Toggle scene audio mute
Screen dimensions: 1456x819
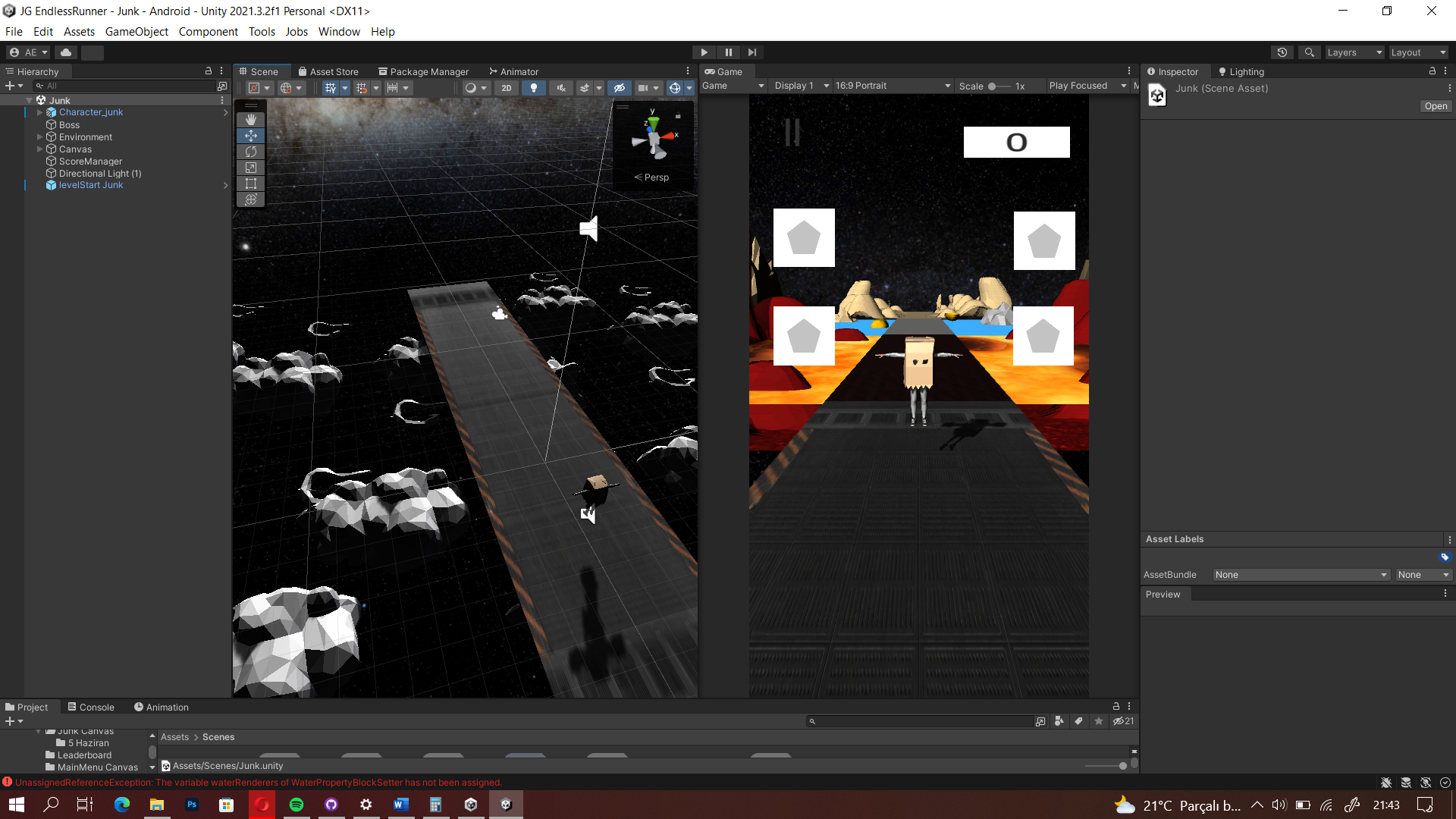561,88
